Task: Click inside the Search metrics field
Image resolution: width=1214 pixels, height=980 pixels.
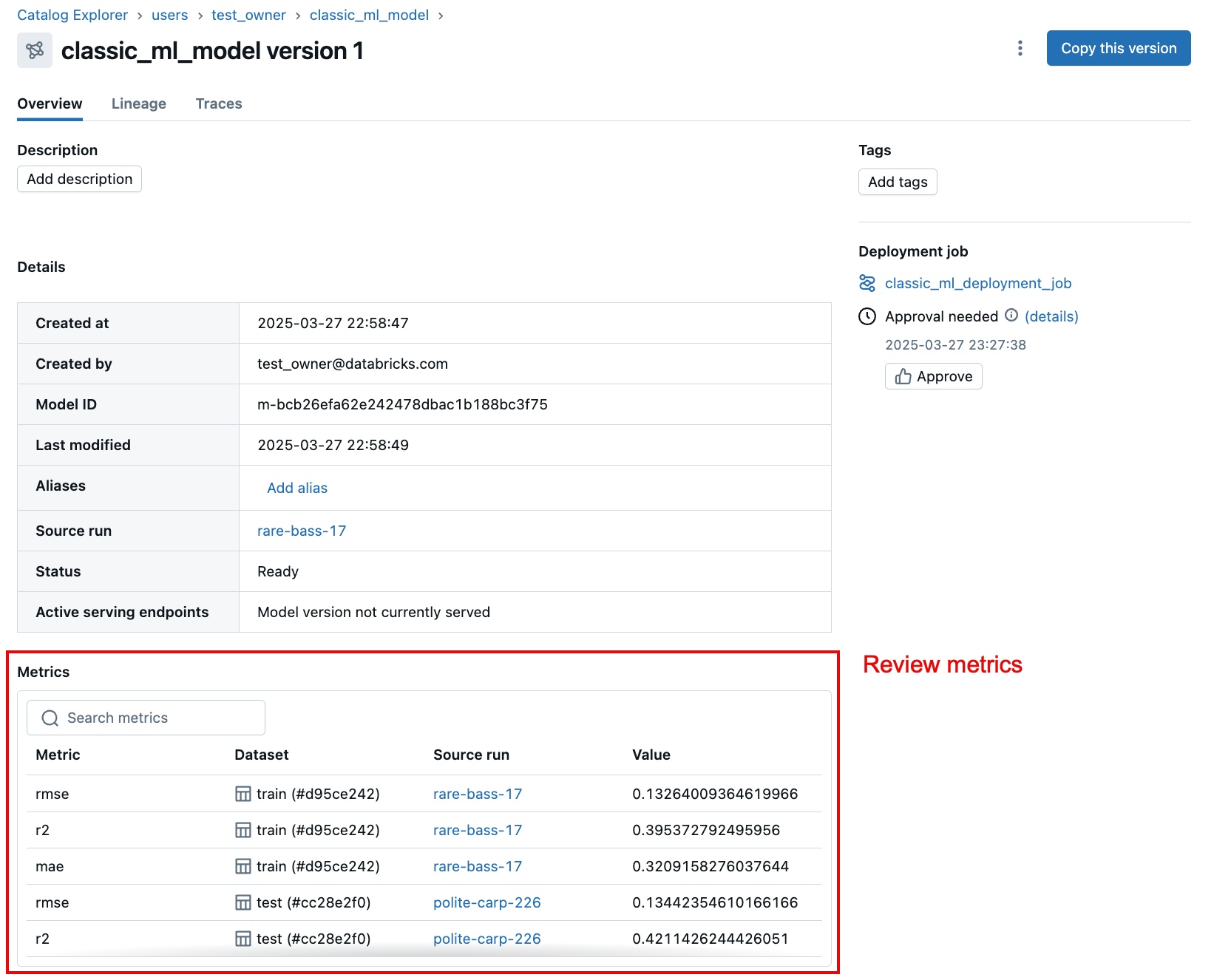Action: [x=145, y=718]
